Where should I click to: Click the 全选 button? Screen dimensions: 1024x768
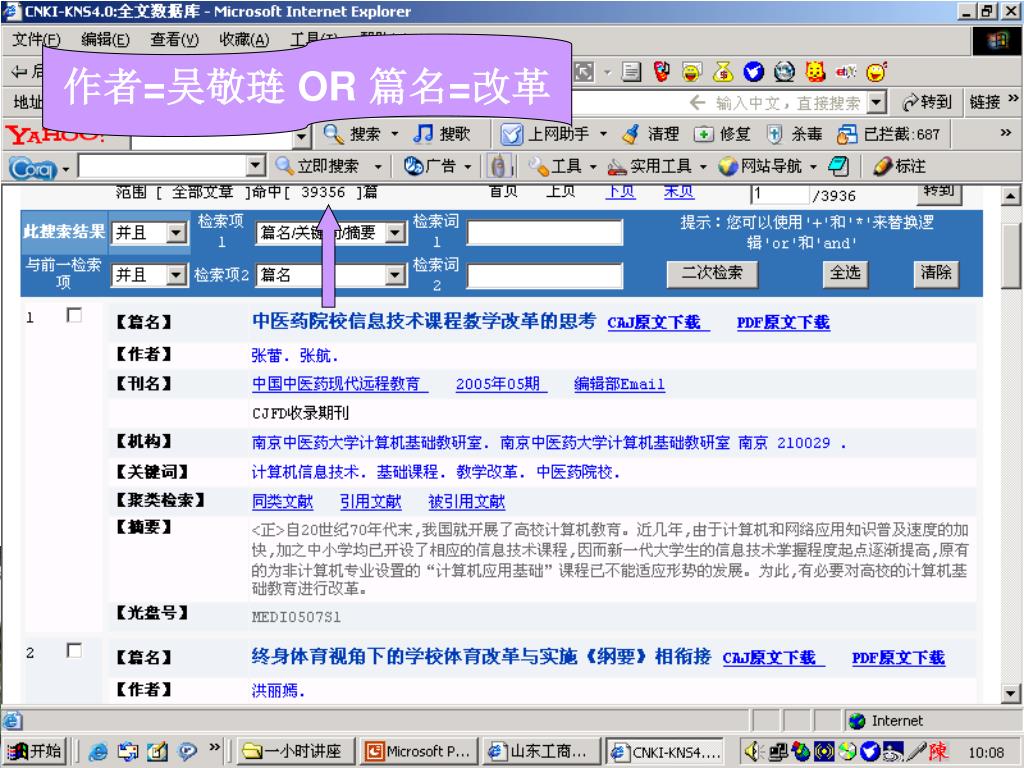tap(845, 273)
